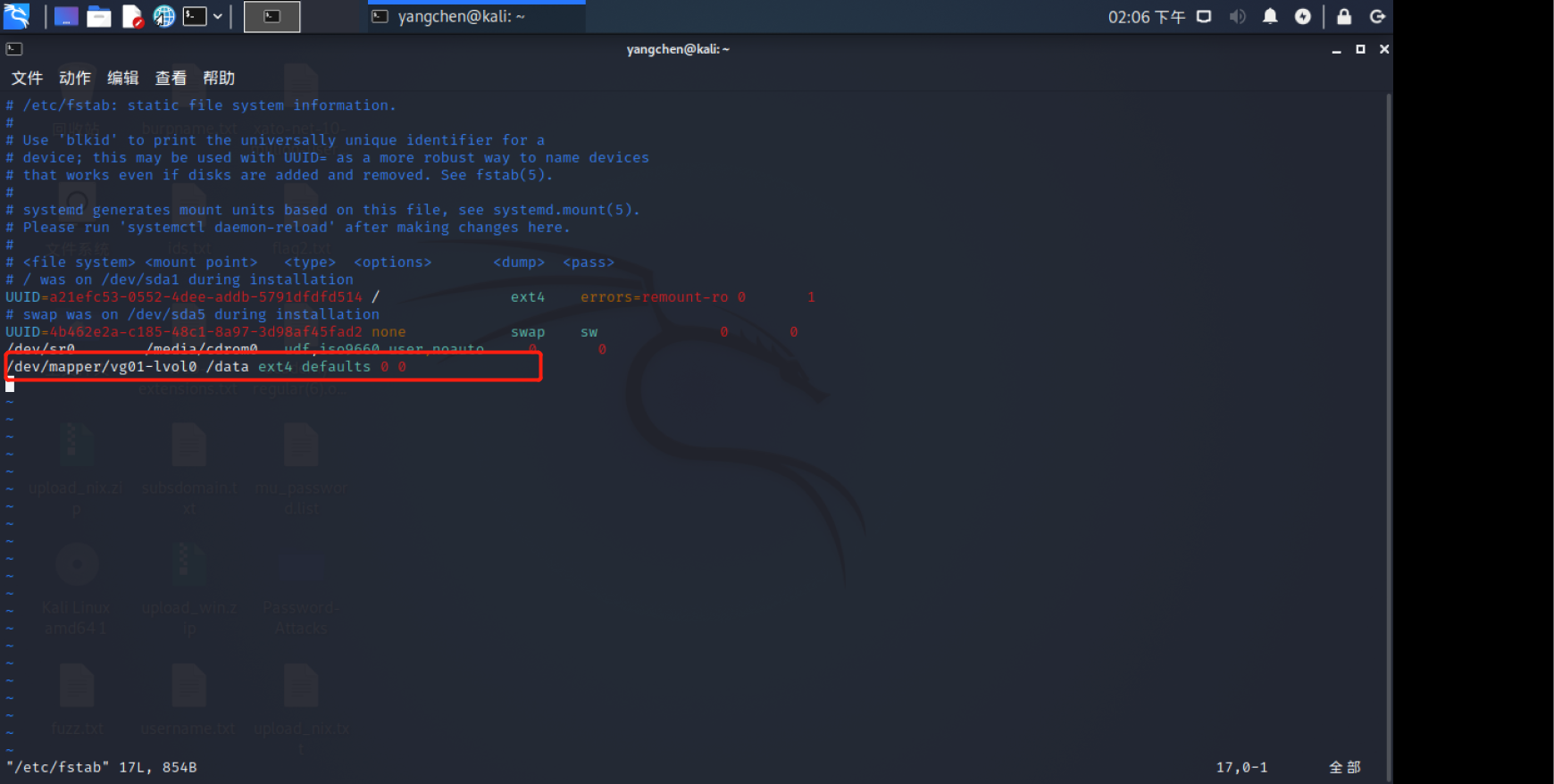Viewport: 1554px width, 784px height.
Task: Click the "<options>" column header comment
Action: [x=393, y=263]
